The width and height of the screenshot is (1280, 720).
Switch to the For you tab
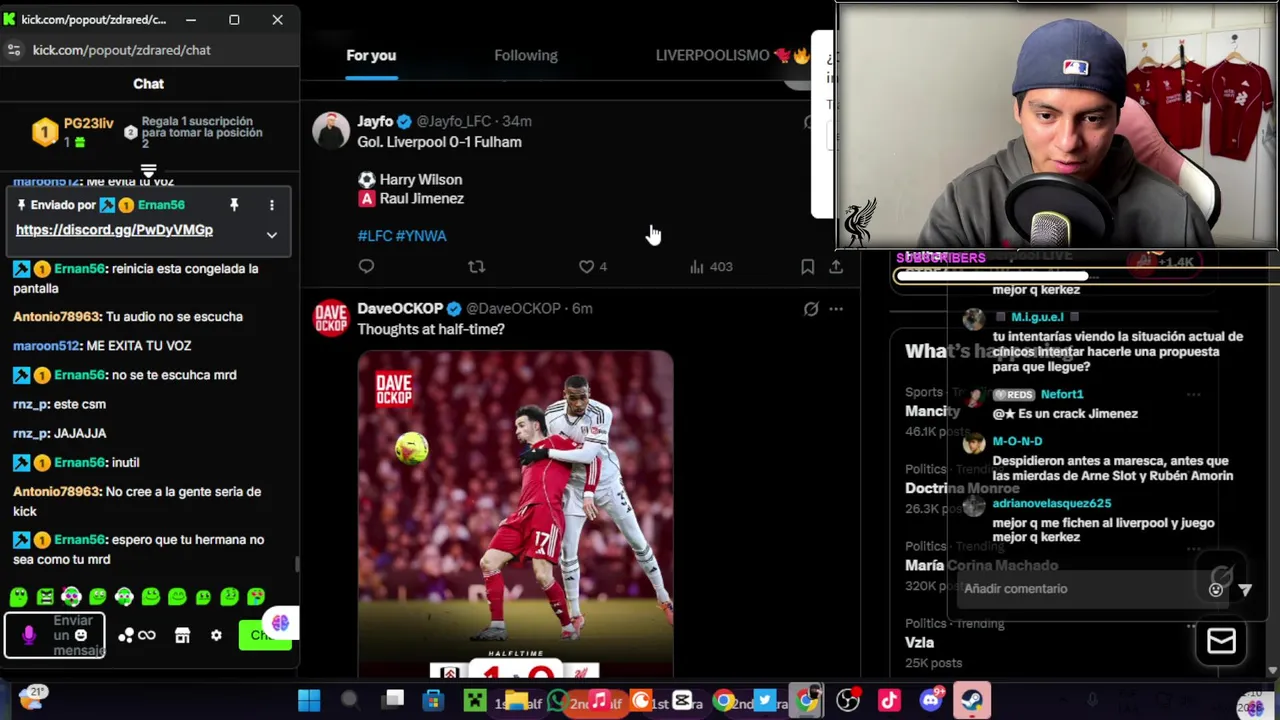point(371,55)
